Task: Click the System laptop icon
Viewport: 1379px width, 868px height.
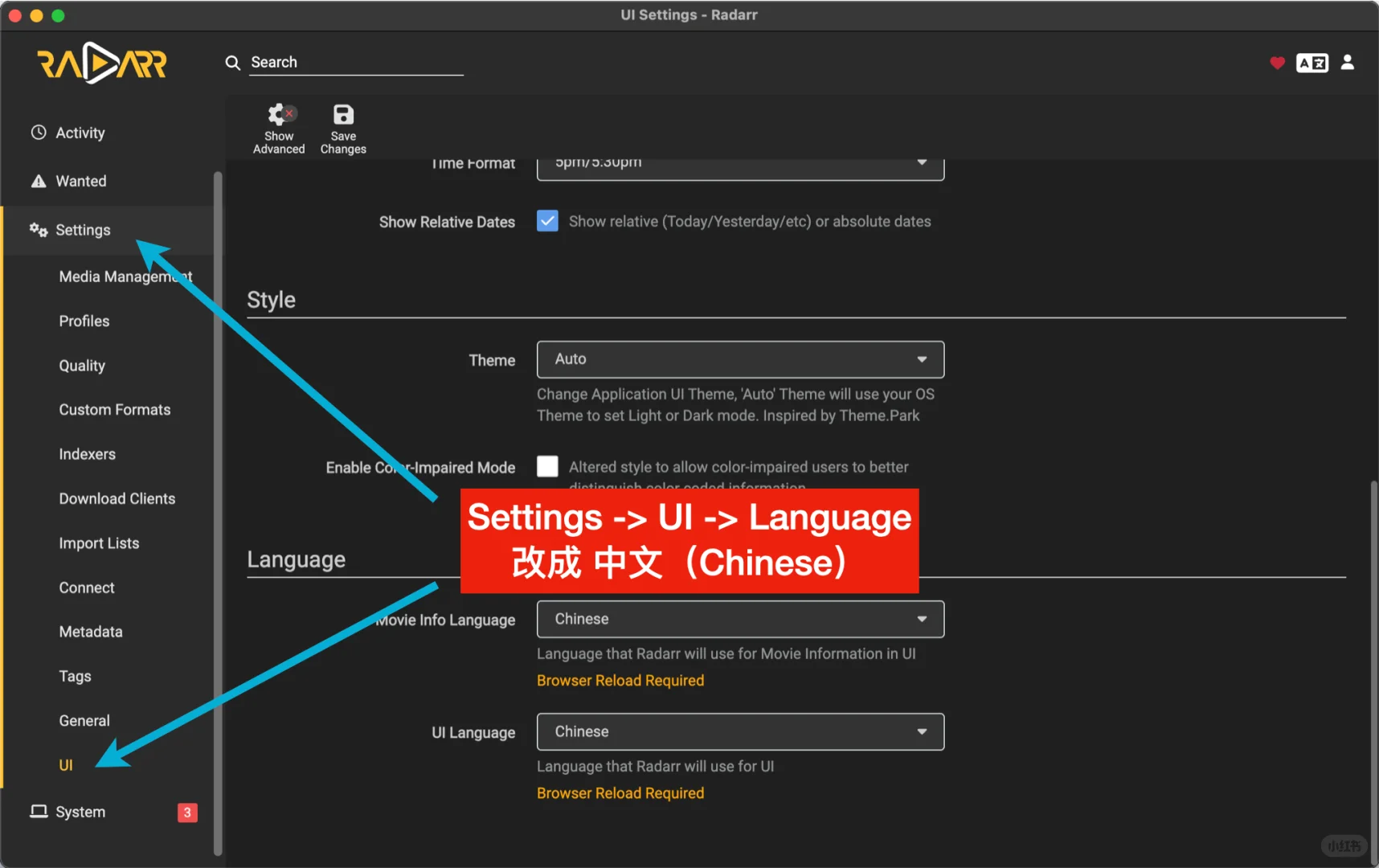Action: (39, 811)
